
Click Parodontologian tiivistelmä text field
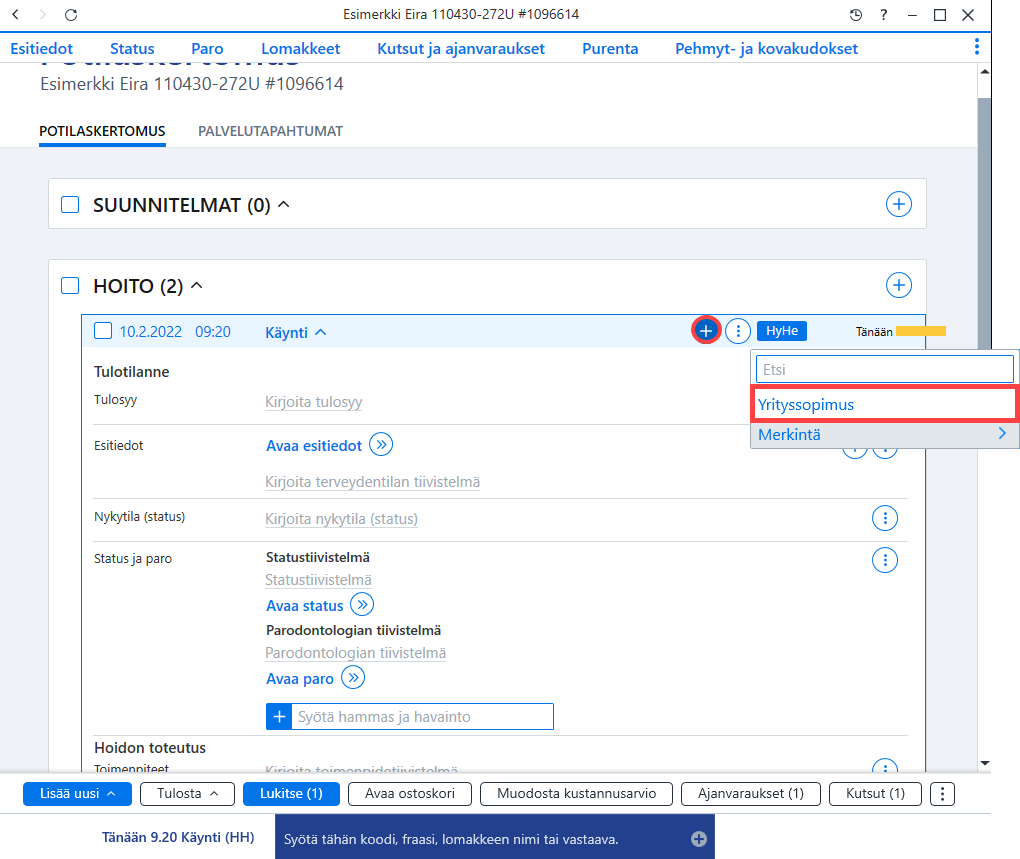pyautogui.click(x=356, y=653)
